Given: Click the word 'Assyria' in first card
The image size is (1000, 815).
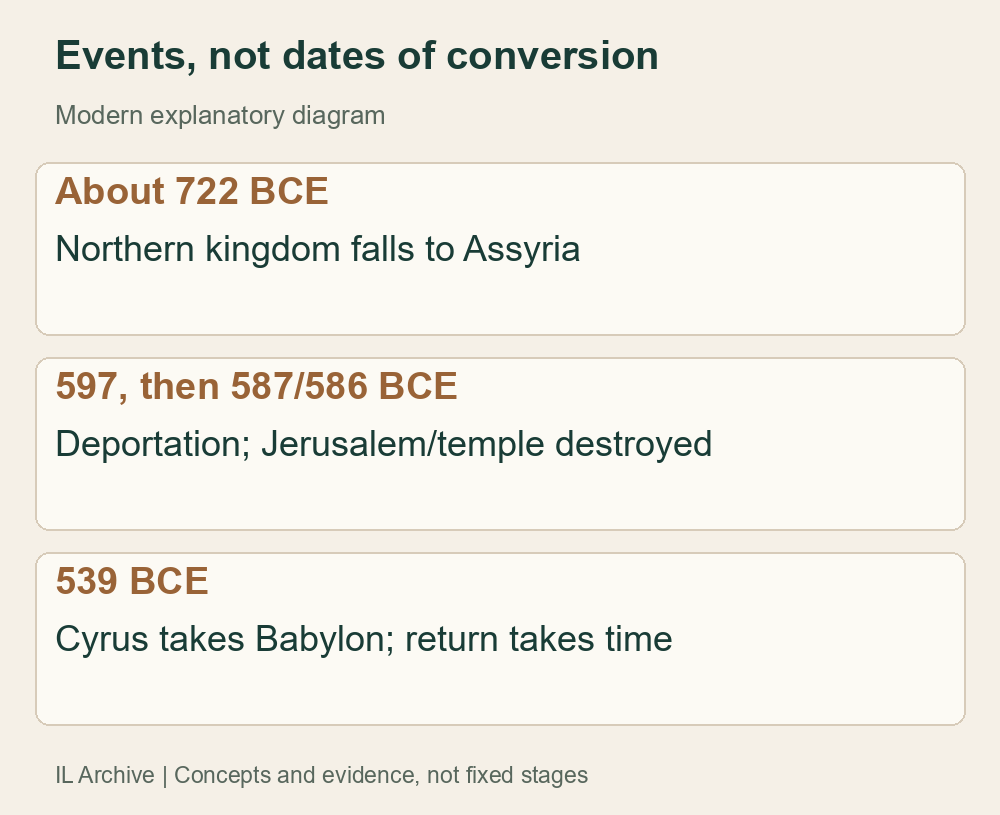Looking at the screenshot, I should point(522,249).
